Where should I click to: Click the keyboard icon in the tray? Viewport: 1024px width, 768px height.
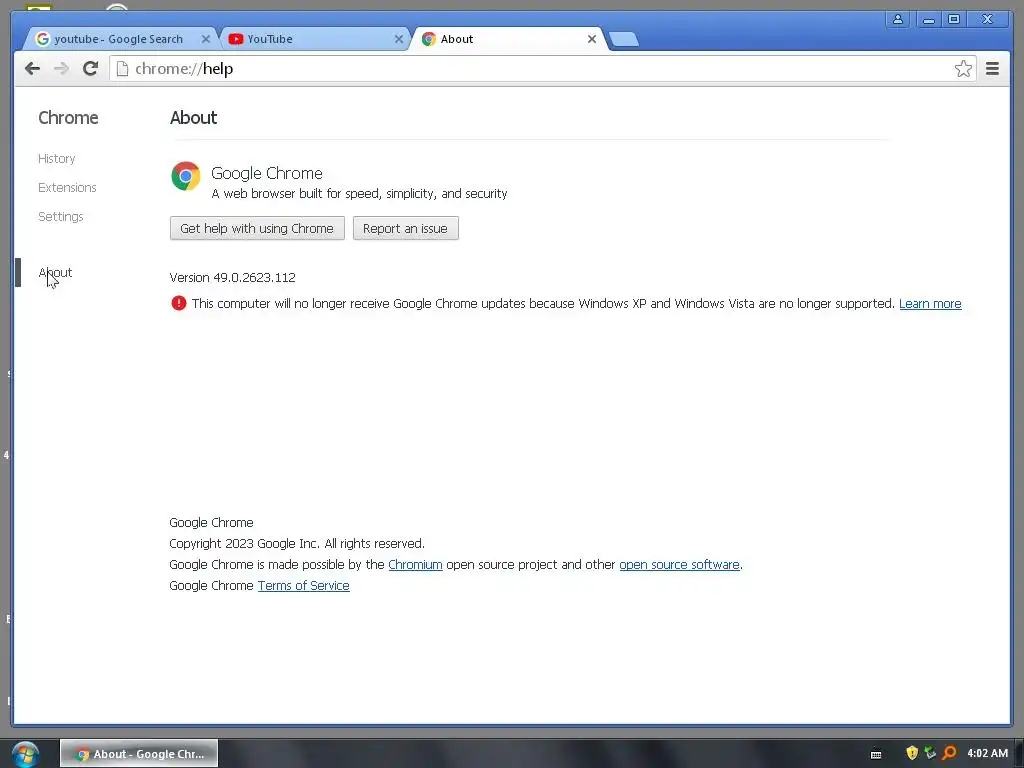[x=876, y=754]
